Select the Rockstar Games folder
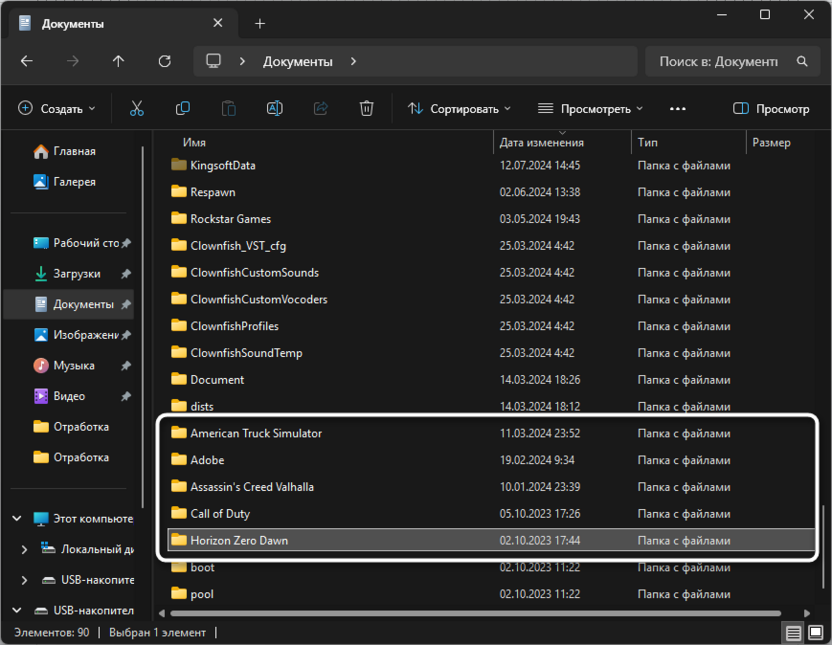 point(491,219)
